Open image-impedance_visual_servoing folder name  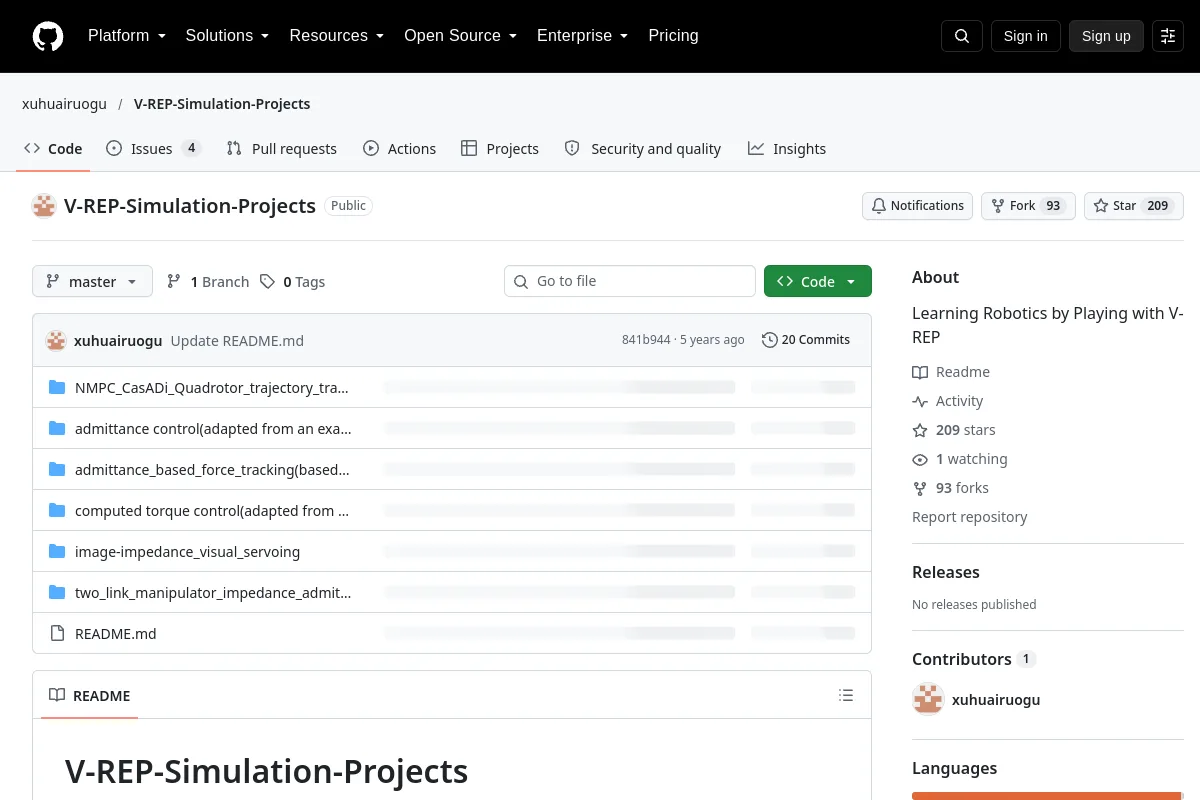[187, 552]
